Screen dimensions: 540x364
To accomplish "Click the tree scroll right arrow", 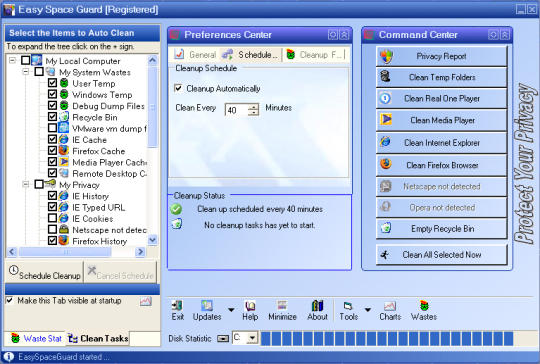I will 141,252.
